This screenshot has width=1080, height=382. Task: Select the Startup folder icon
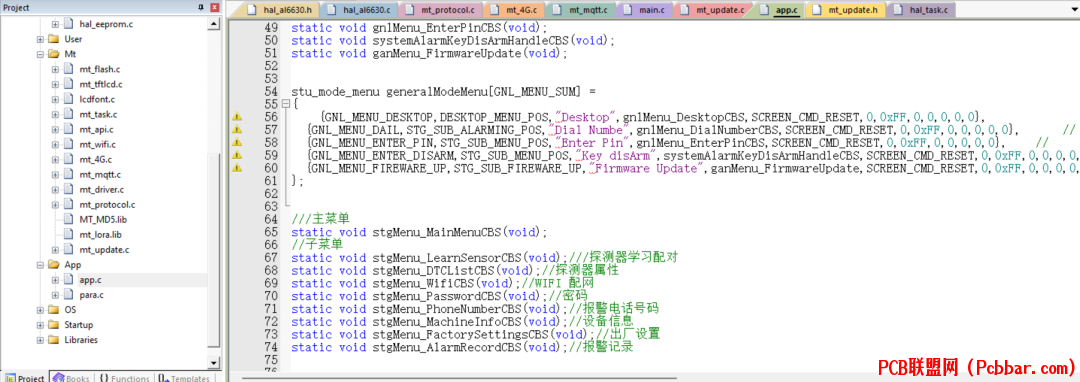coord(53,325)
